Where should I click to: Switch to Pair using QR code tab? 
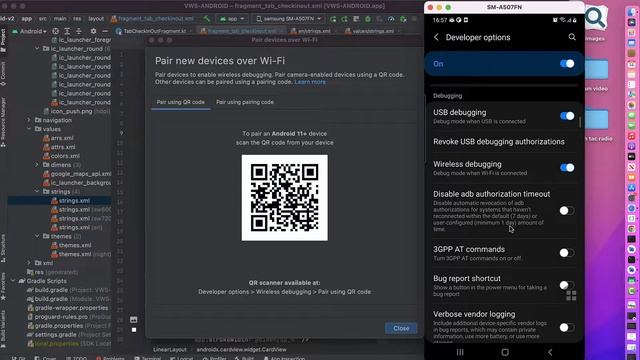[x=180, y=102]
